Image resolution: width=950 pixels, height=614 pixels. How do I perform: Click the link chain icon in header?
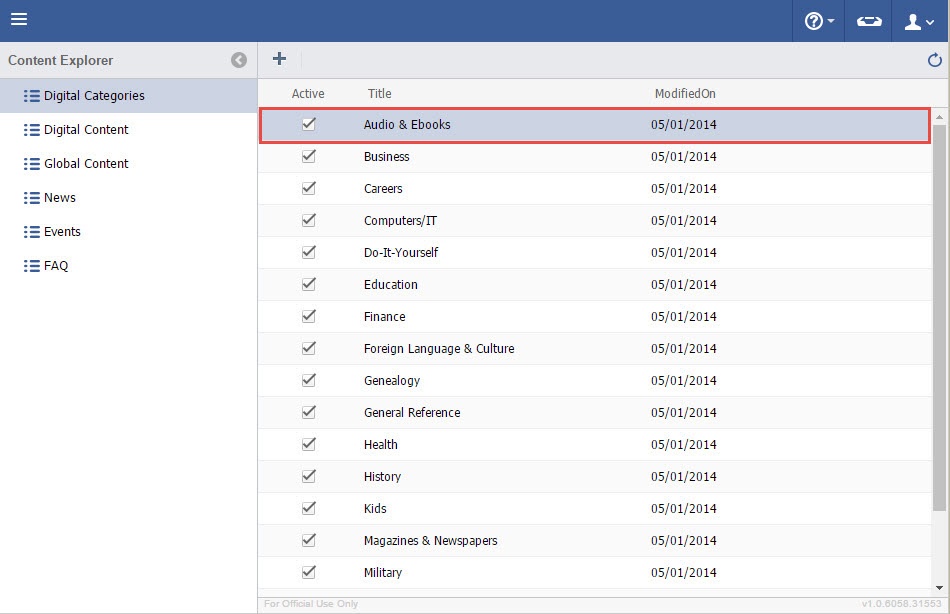[869, 21]
